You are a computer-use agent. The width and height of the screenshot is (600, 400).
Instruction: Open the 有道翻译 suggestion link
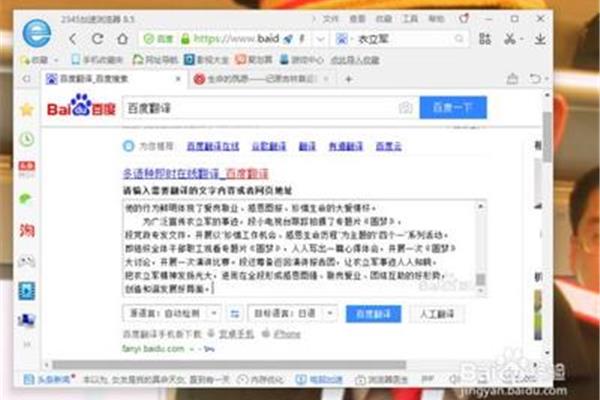tap(346, 146)
